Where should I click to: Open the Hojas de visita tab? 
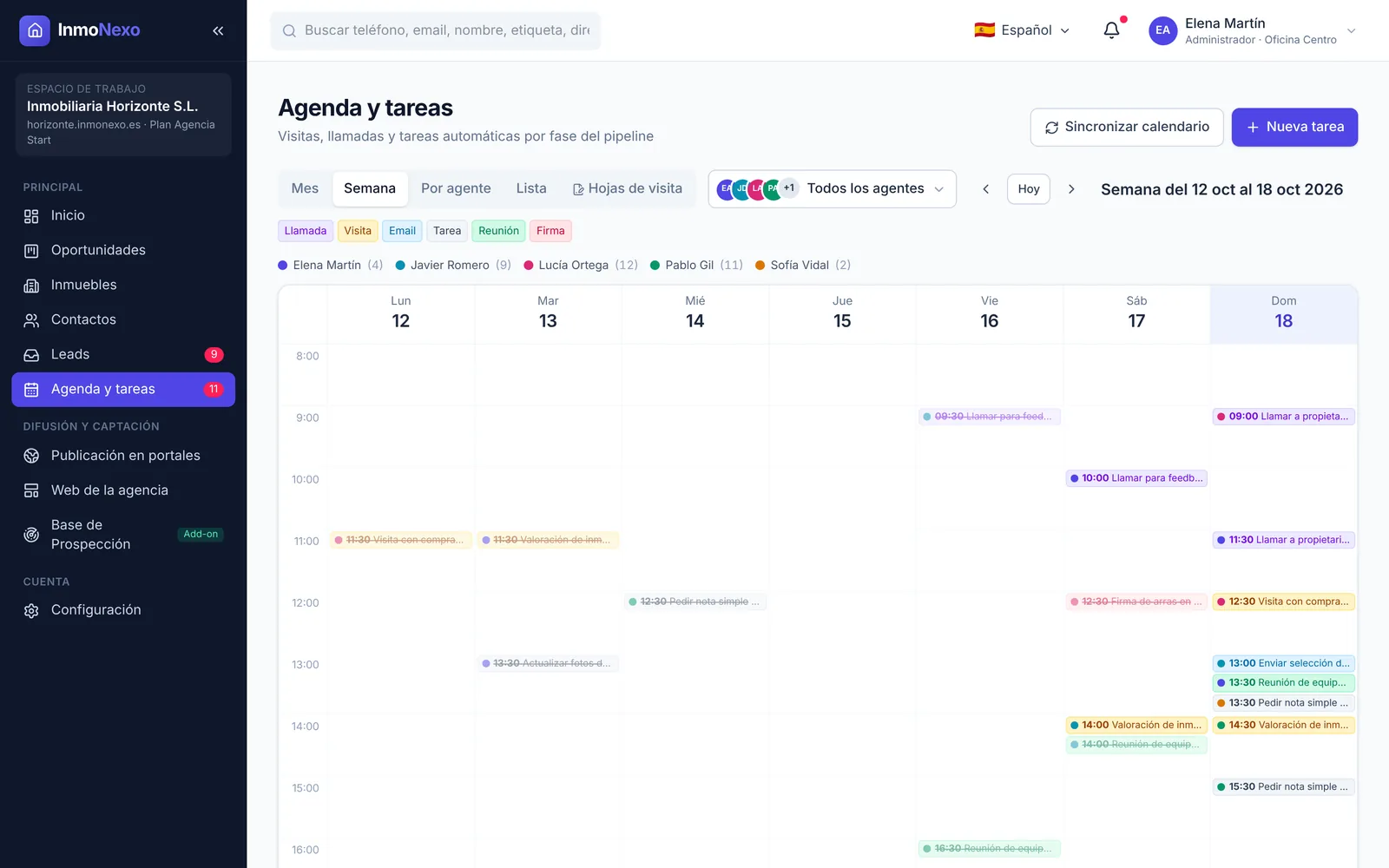628,188
